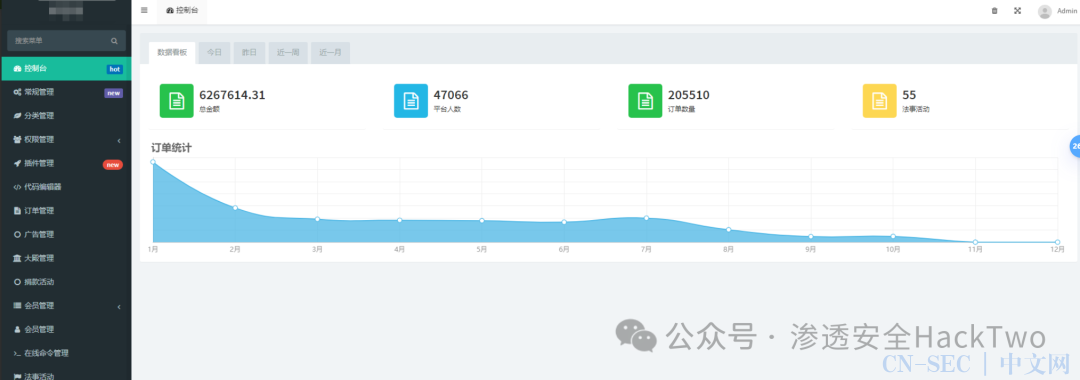Click the chart data point for 11月

point(975,242)
